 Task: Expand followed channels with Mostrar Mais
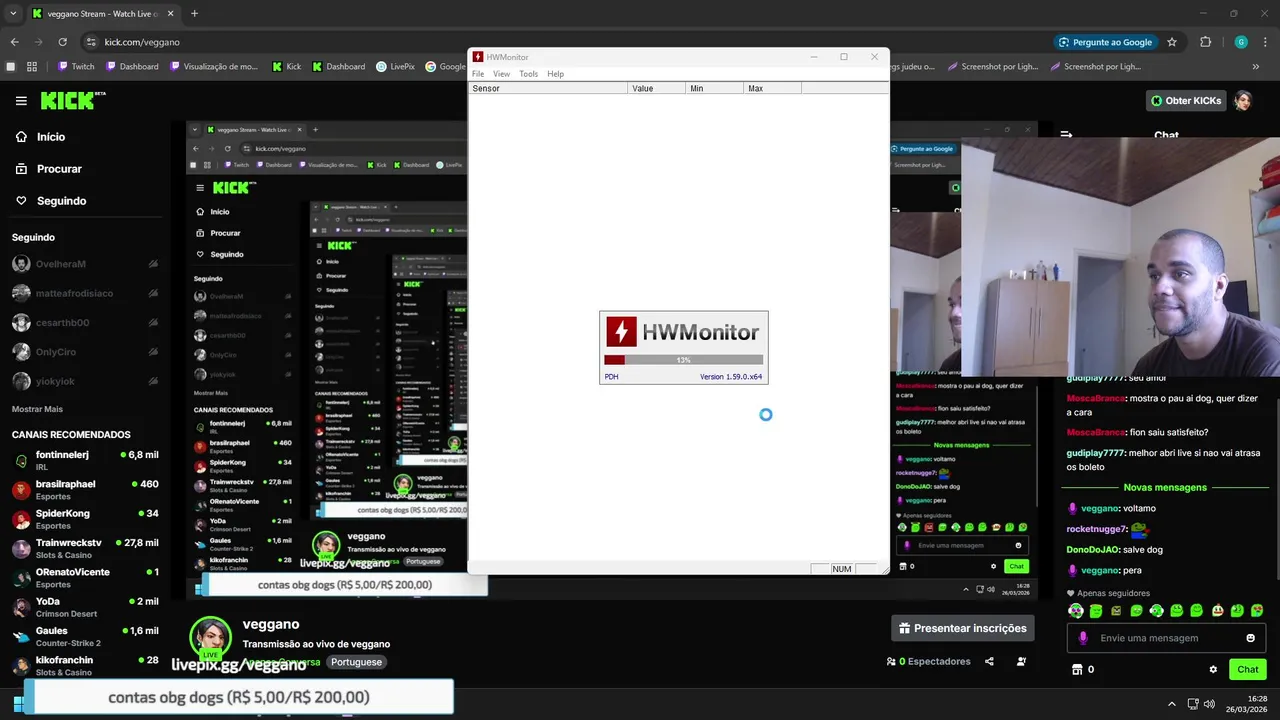point(37,409)
